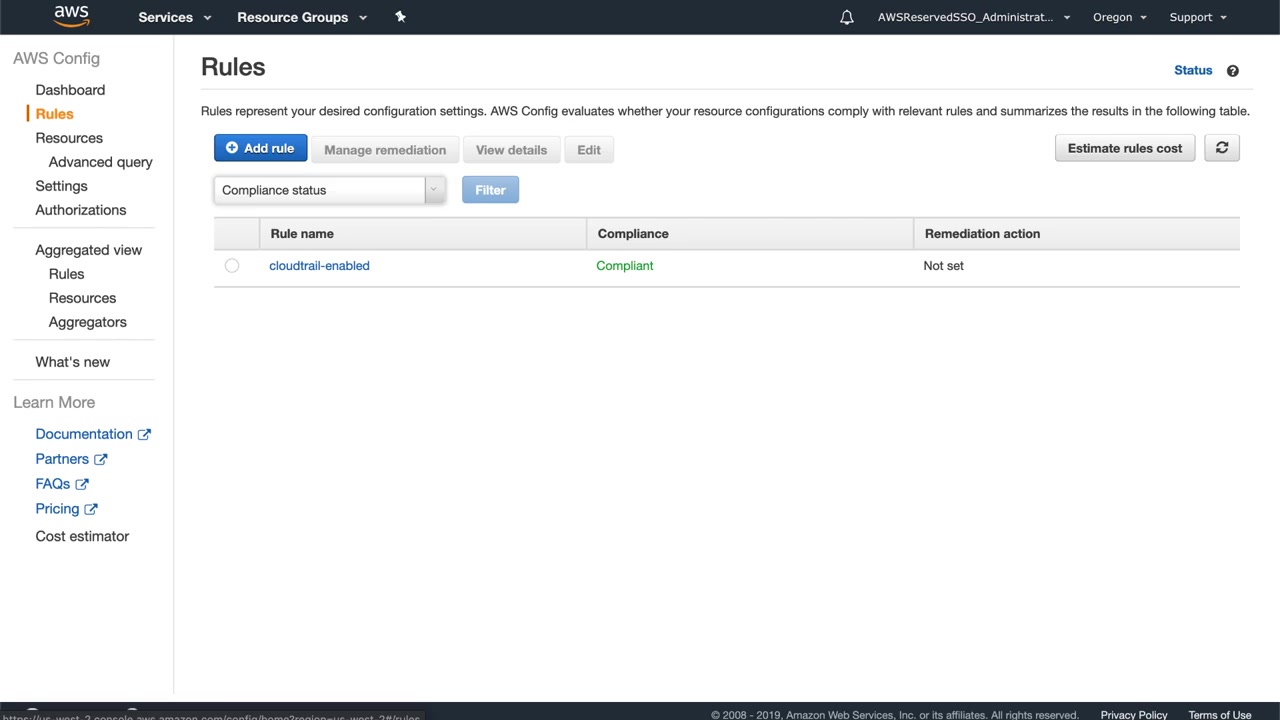Click the refresh rules icon button

pyautogui.click(x=1222, y=148)
